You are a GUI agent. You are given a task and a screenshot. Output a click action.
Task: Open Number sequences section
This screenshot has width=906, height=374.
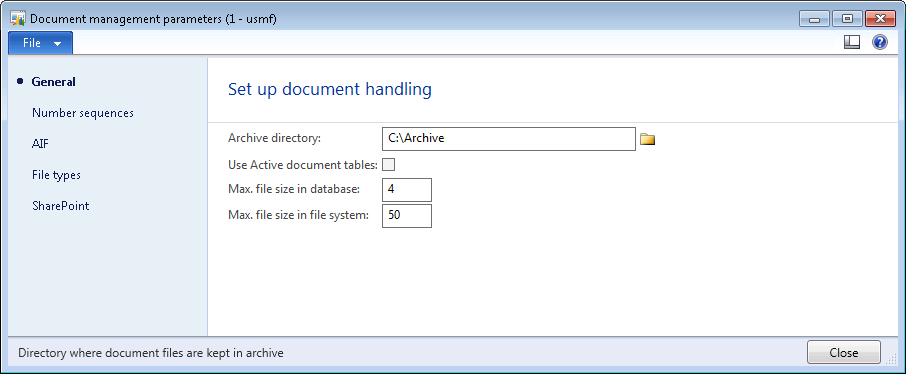83,113
